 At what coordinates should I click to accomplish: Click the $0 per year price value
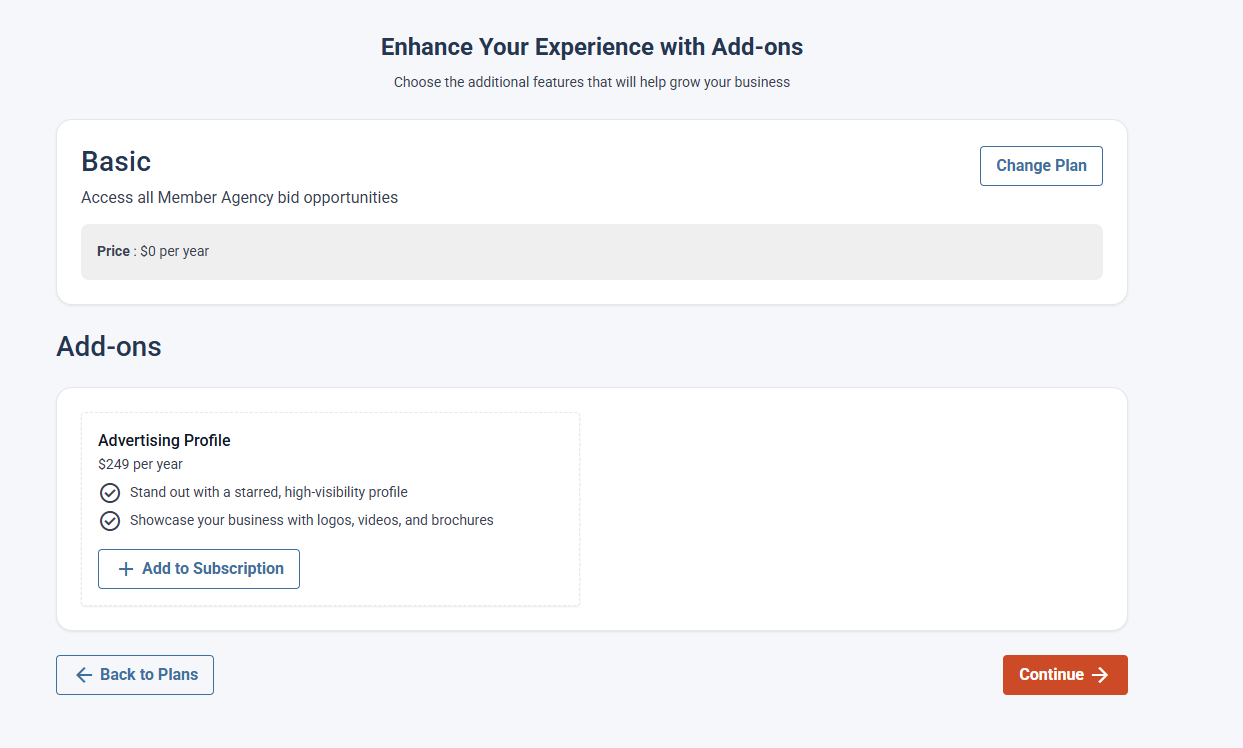click(174, 252)
